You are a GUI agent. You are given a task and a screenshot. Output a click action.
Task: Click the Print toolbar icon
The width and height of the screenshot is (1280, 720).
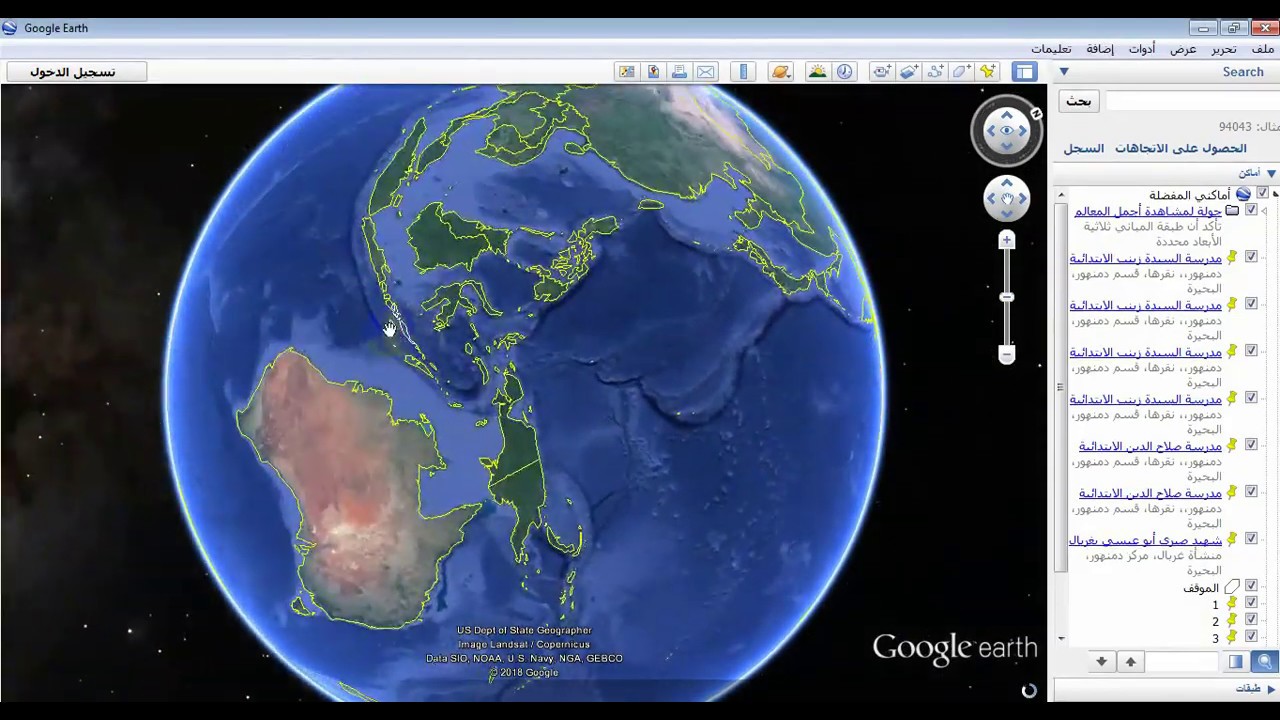[680, 71]
